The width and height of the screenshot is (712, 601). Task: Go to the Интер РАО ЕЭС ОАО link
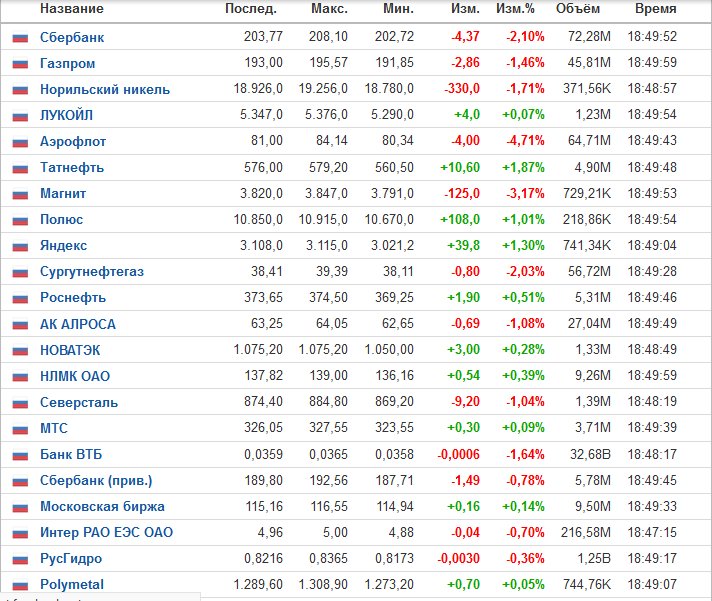[x=106, y=532]
